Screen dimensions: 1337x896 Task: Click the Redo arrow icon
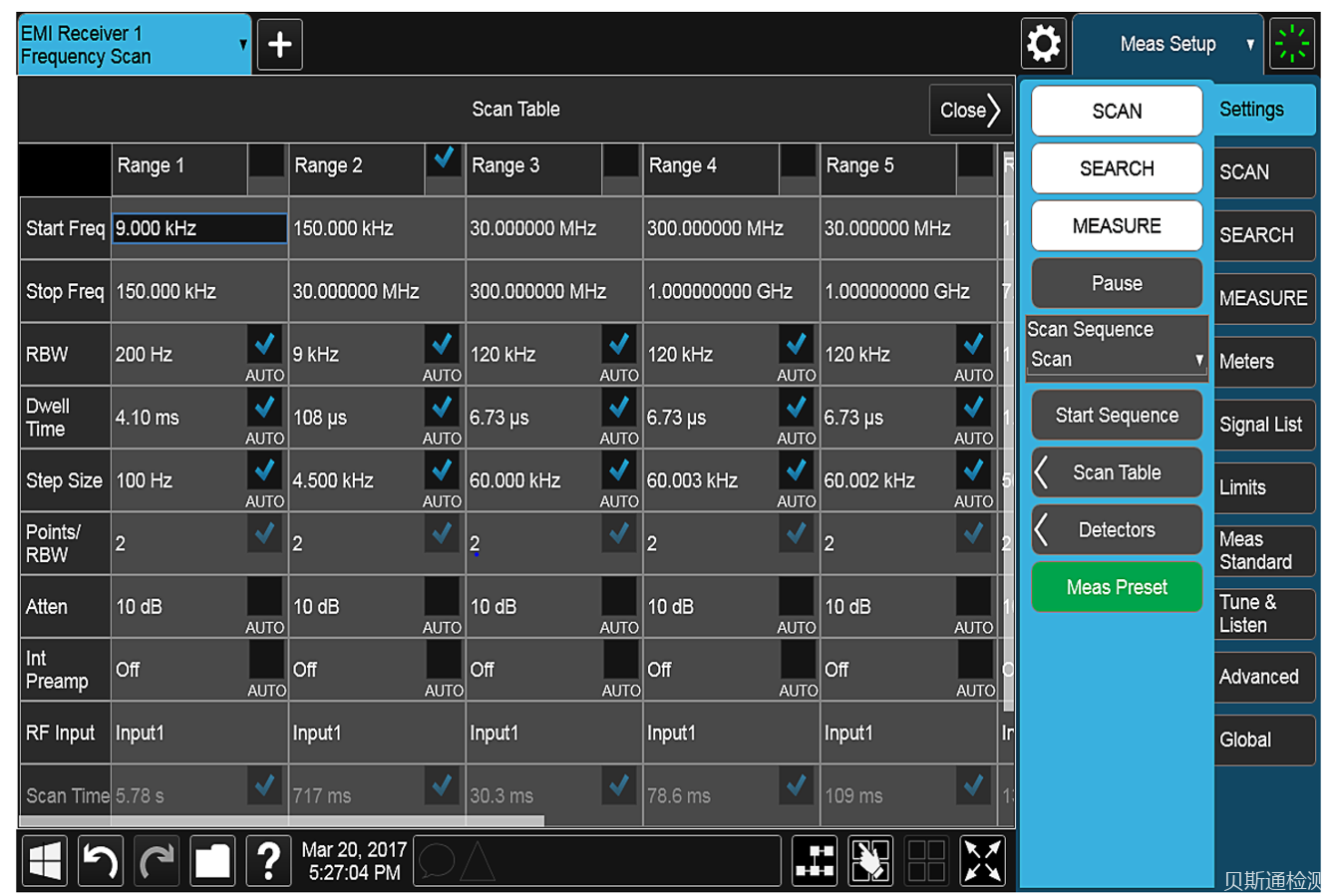click(x=156, y=860)
